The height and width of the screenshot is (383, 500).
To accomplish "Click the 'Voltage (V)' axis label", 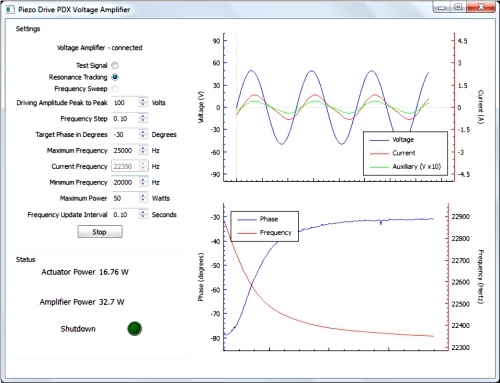I will coord(201,107).
